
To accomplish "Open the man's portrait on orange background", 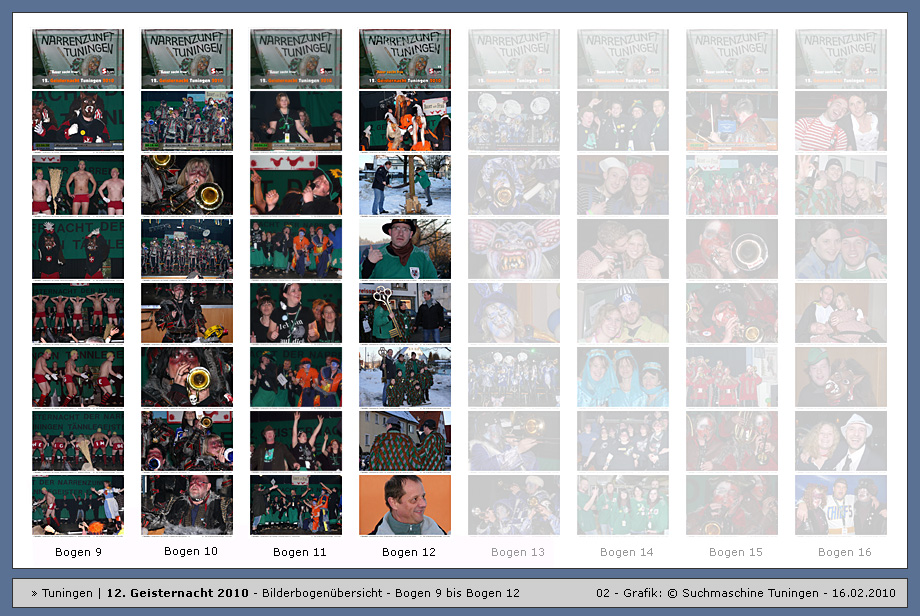I will pos(404,505).
